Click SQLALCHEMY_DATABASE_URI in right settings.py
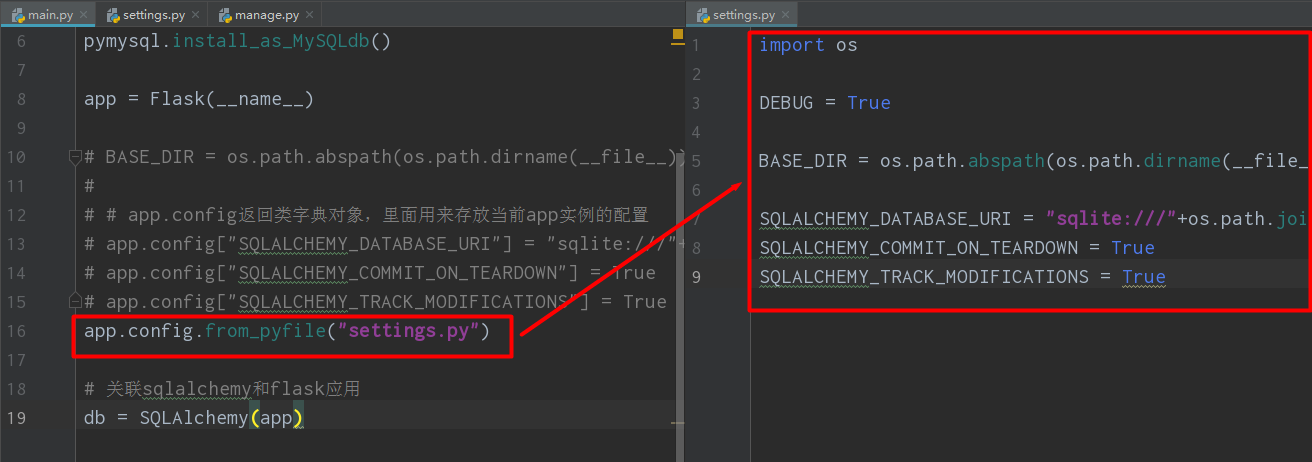 point(891,219)
